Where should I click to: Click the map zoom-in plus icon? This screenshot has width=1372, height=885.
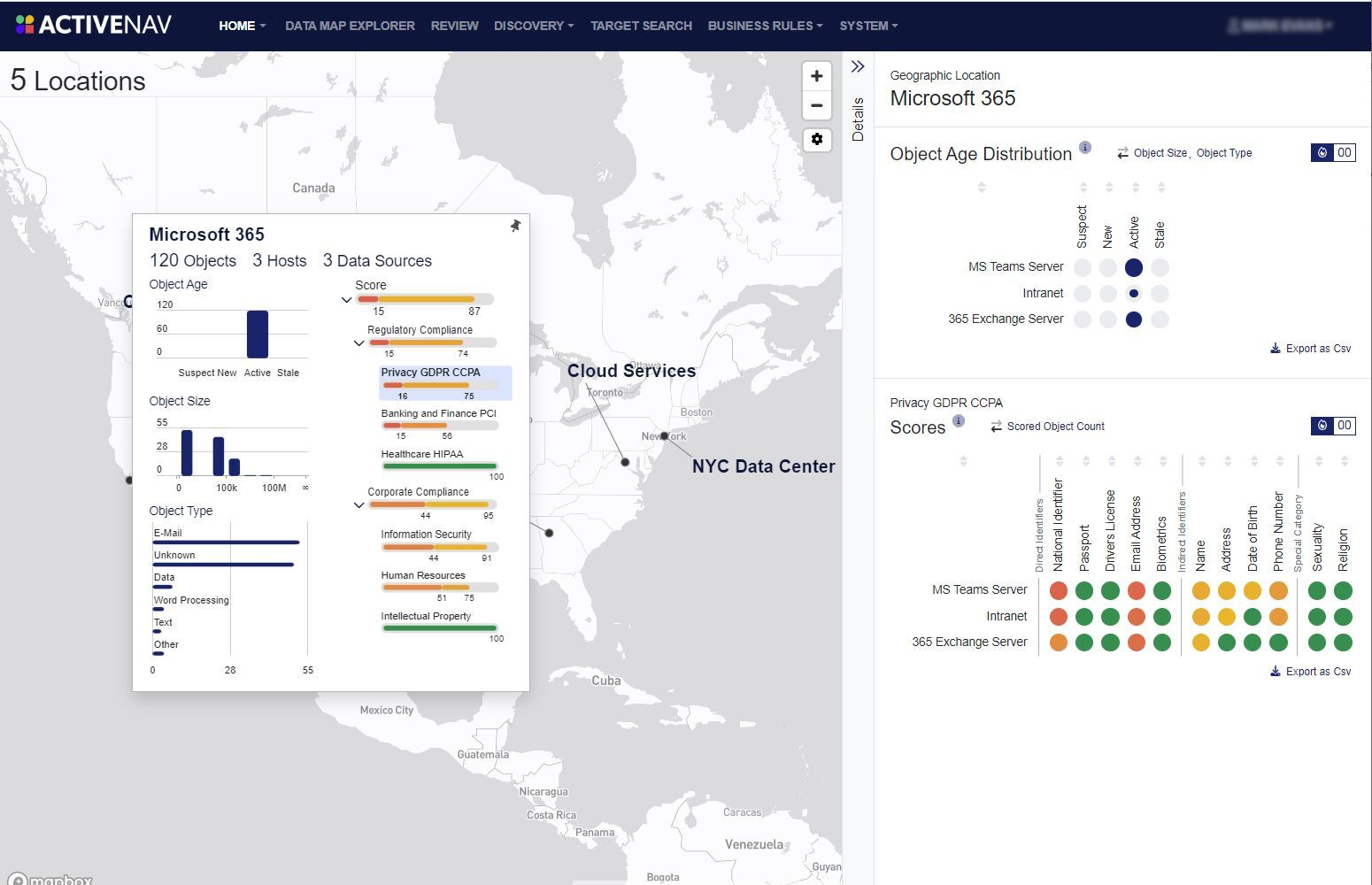tap(816, 75)
